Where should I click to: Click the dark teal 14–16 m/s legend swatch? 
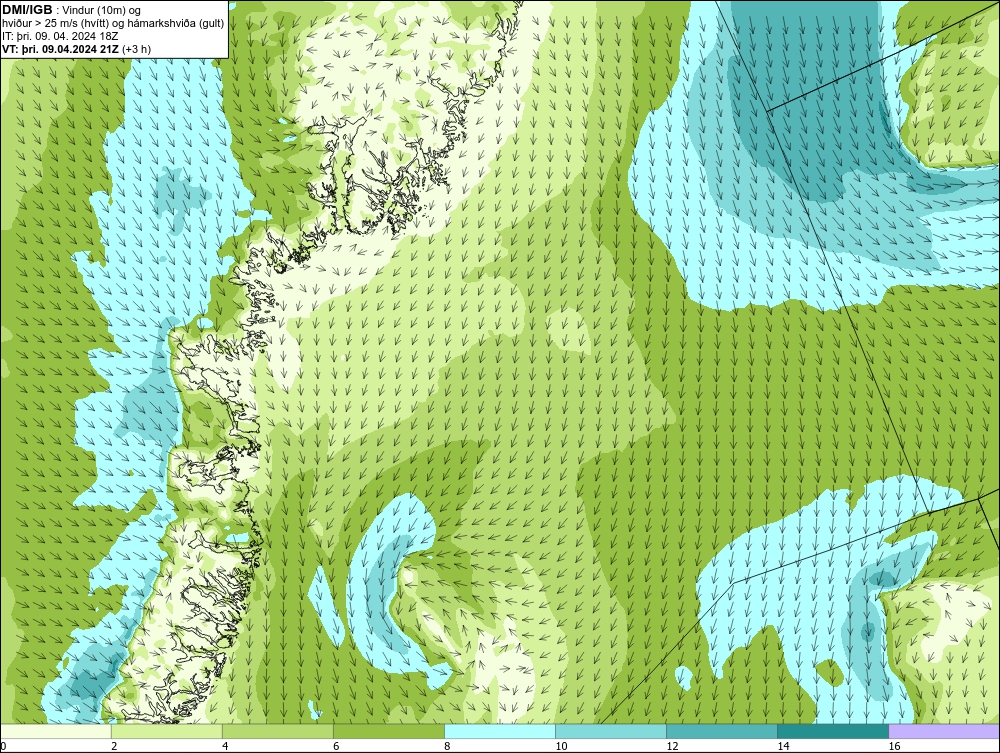(x=832, y=731)
